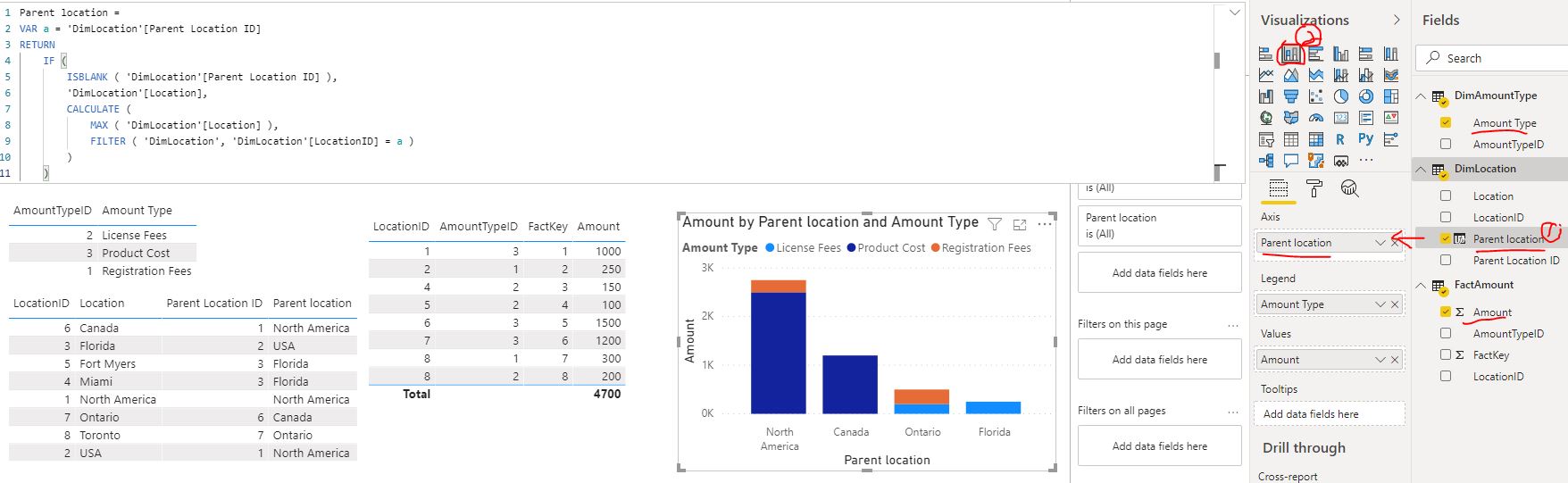The width and height of the screenshot is (1568, 483).
Task: Open the Axis Parent location dropdown arrow
Action: [1380, 243]
